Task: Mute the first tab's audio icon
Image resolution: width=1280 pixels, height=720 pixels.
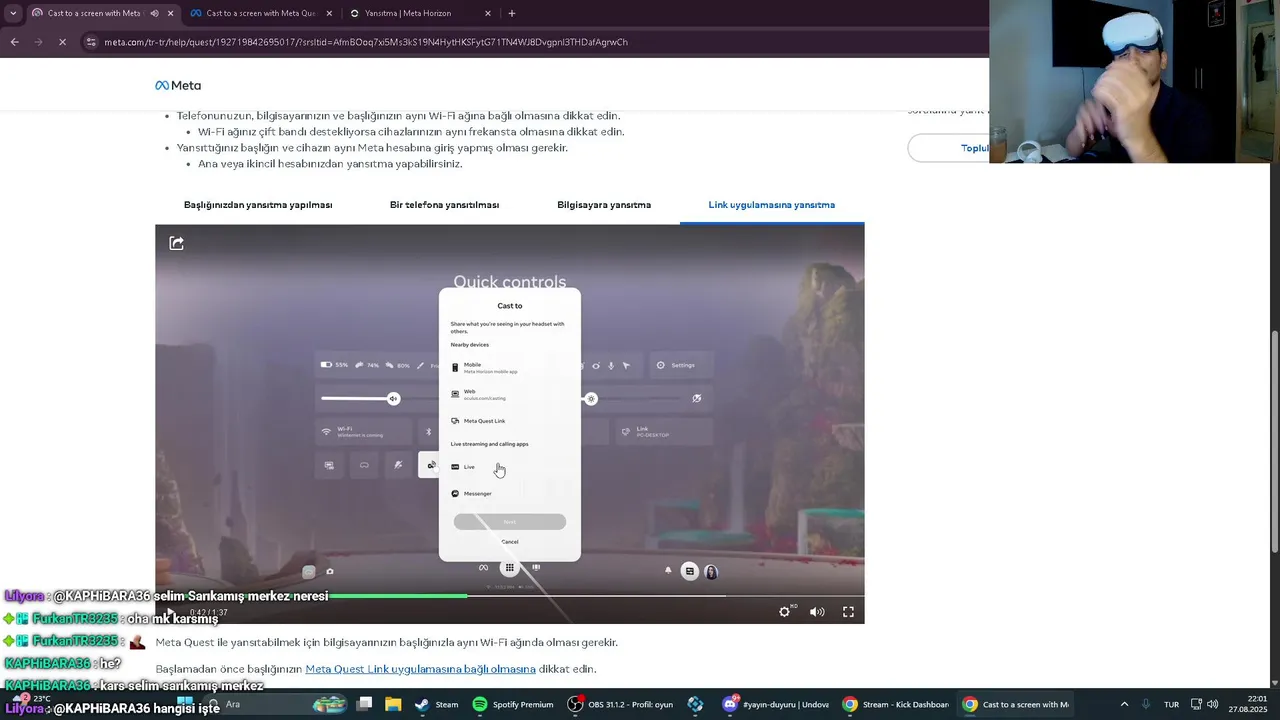Action: point(154,13)
